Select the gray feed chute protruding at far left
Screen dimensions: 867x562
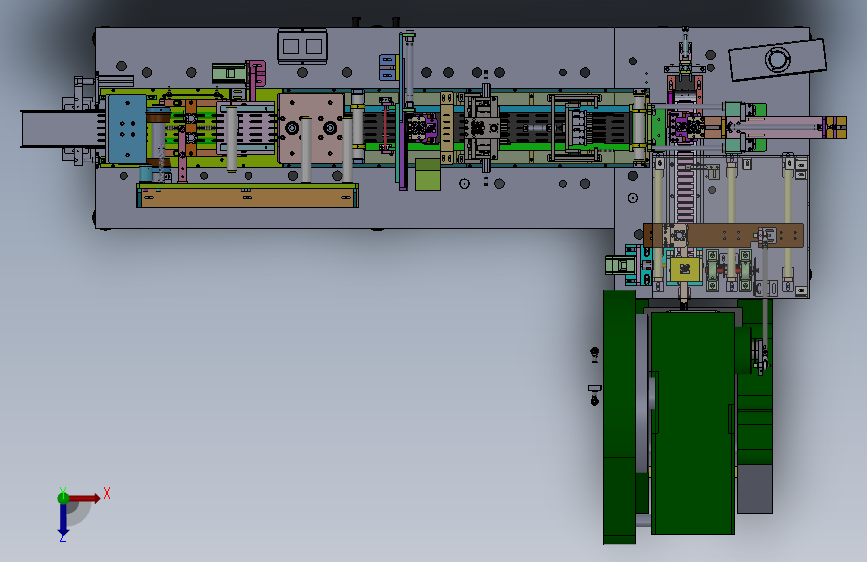point(61,129)
